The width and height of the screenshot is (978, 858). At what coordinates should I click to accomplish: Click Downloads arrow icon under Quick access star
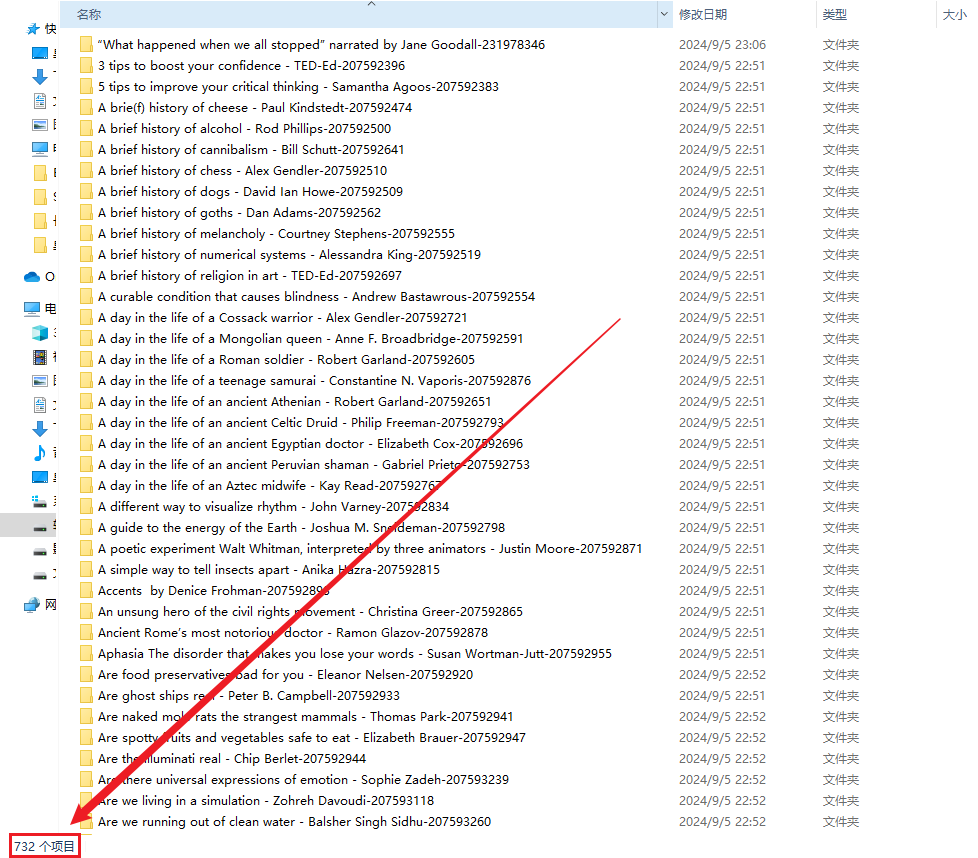[x=40, y=77]
